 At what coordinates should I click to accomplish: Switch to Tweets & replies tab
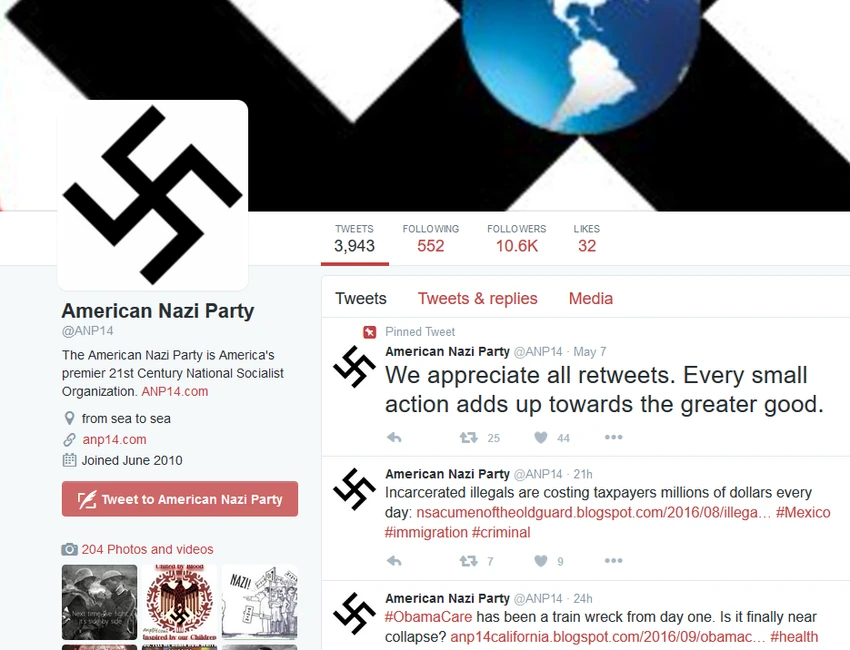pyautogui.click(x=477, y=298)
